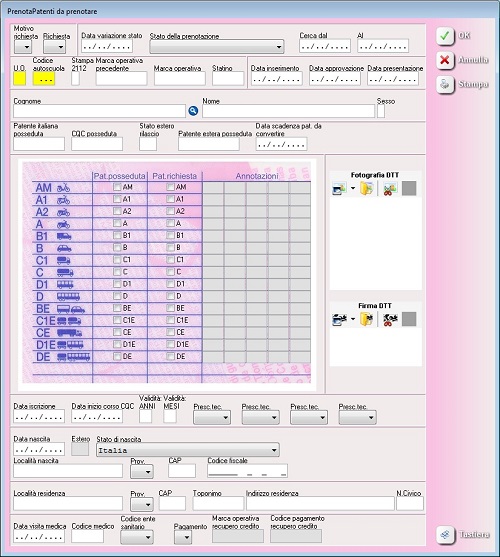Tick the AM checkbox under Pat.posseduta
This screenshot has height=557, width=500.
[117, 187]
